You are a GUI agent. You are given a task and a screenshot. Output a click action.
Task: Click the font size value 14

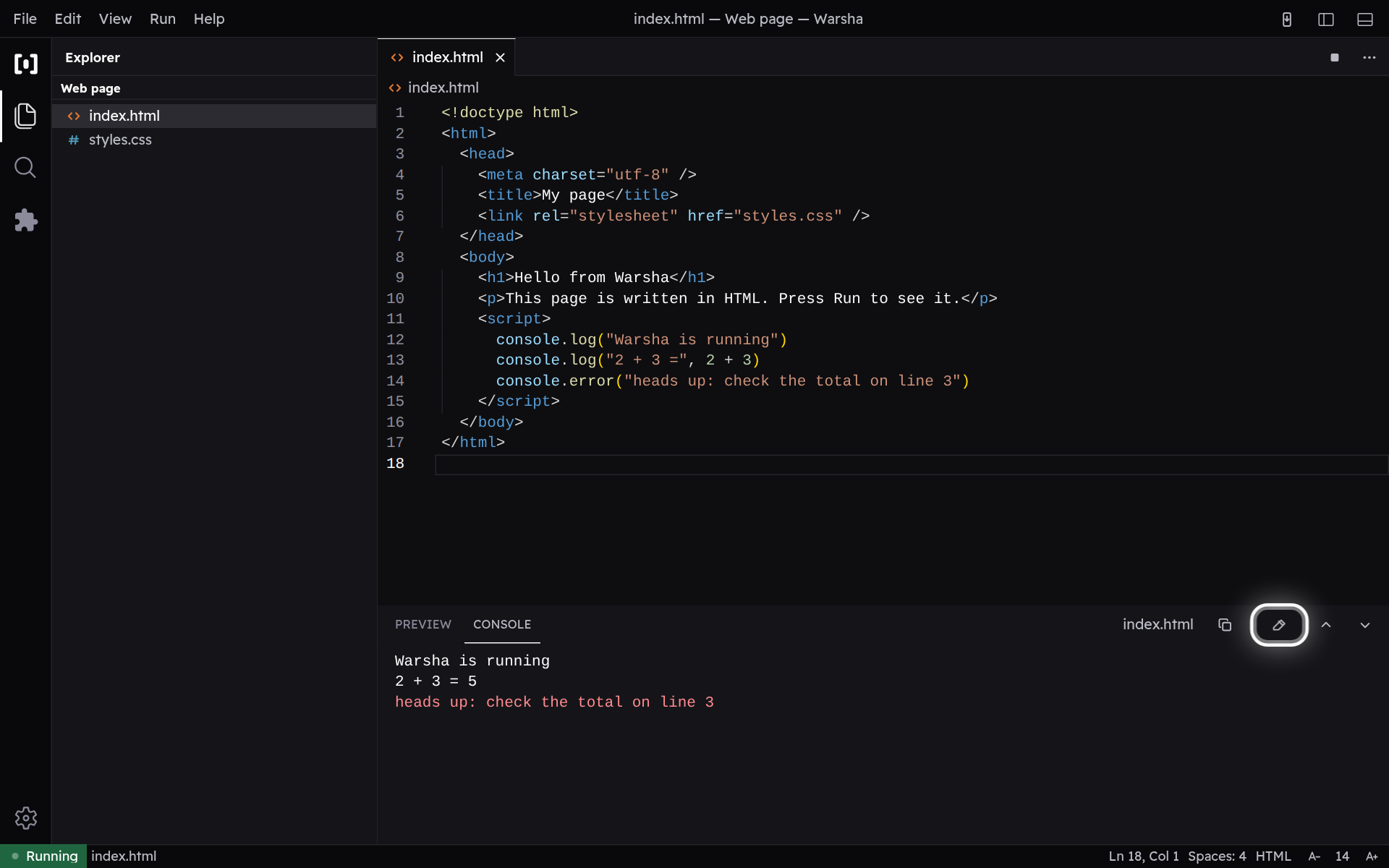click(x=1342, y=856)
